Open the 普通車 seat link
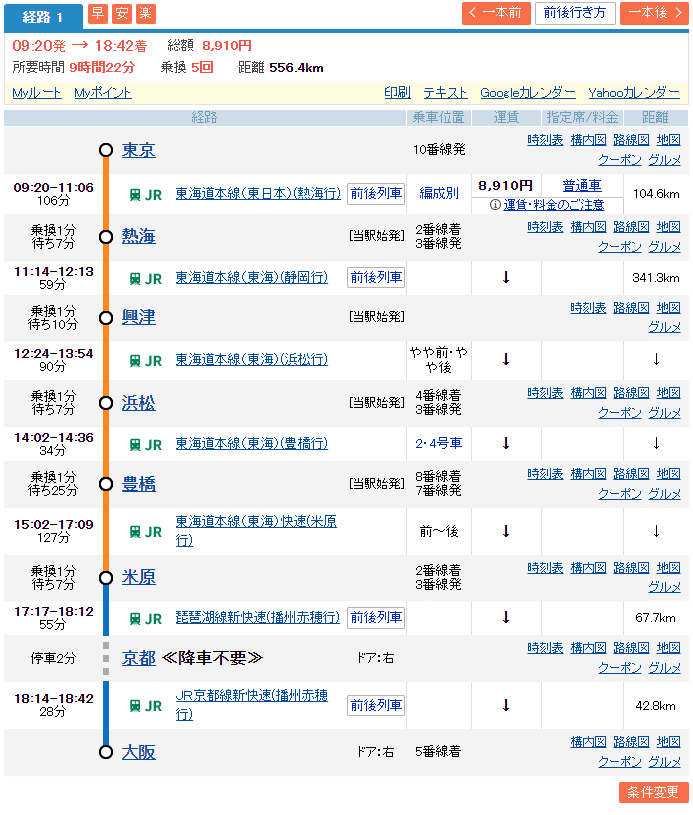Screen dimensions: 693x815 coord(582,186)
